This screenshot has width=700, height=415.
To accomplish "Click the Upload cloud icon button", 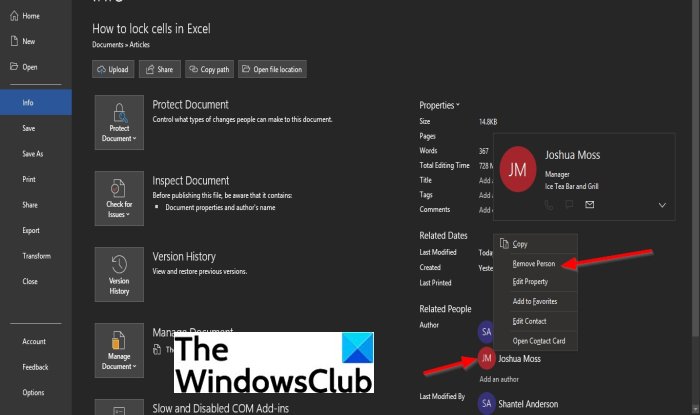I will [113, 69].
